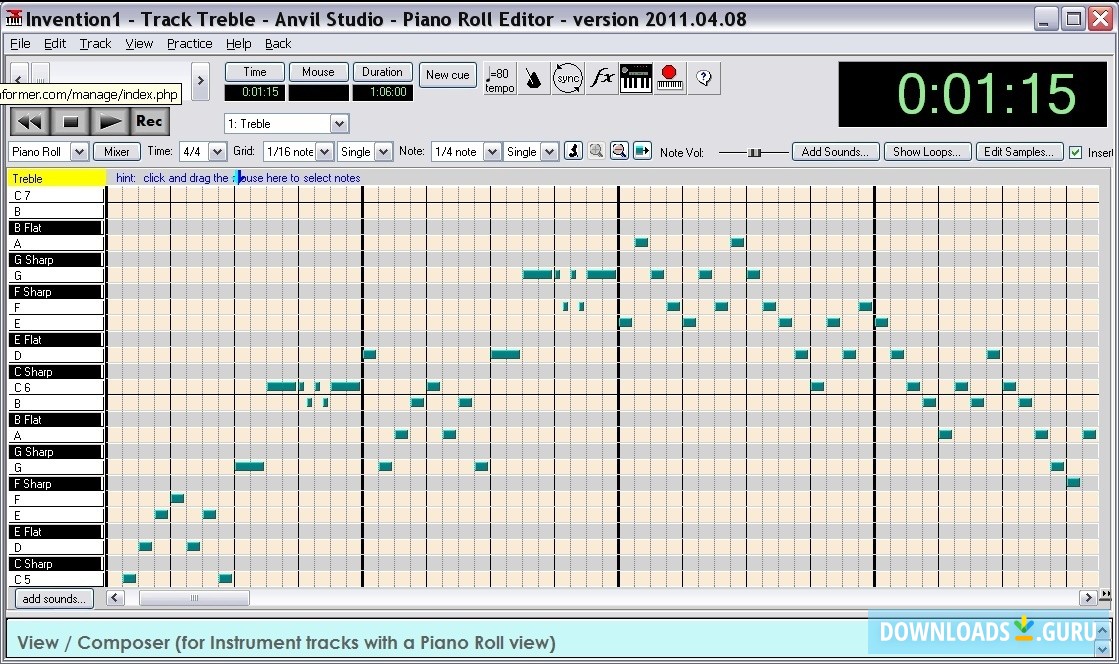
Task: Open the View menu
Action: (x=139, y=44)
